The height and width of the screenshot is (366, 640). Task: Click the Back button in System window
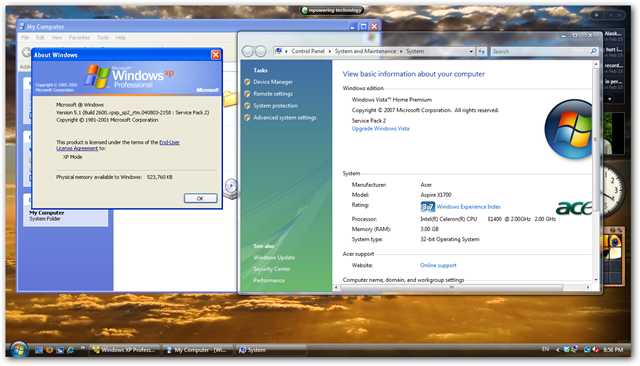point(248,51)
